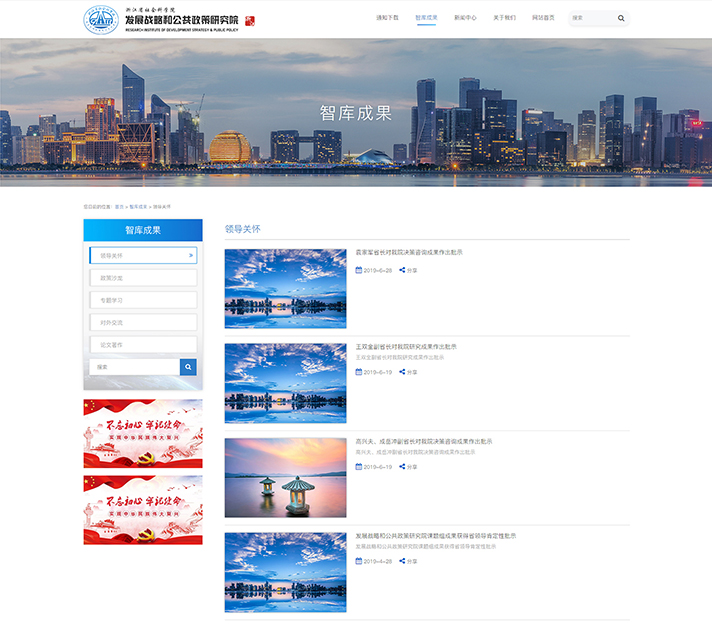Click the header search magnifier icon
Screen dimensions: 712x640
[x=621, y=18]
